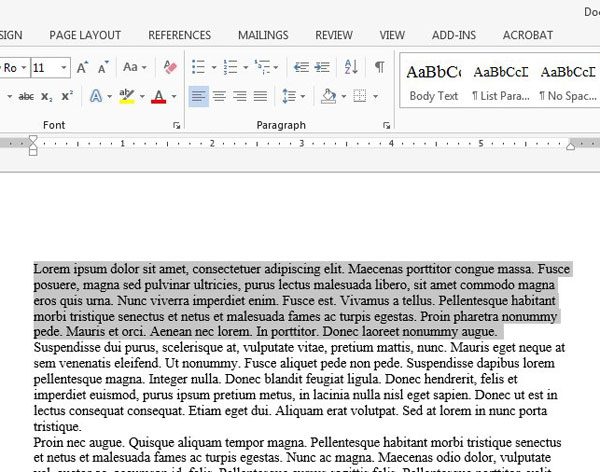Expand the Change Case dropdown
Screen dimensions: 600x472
point(134,68)
